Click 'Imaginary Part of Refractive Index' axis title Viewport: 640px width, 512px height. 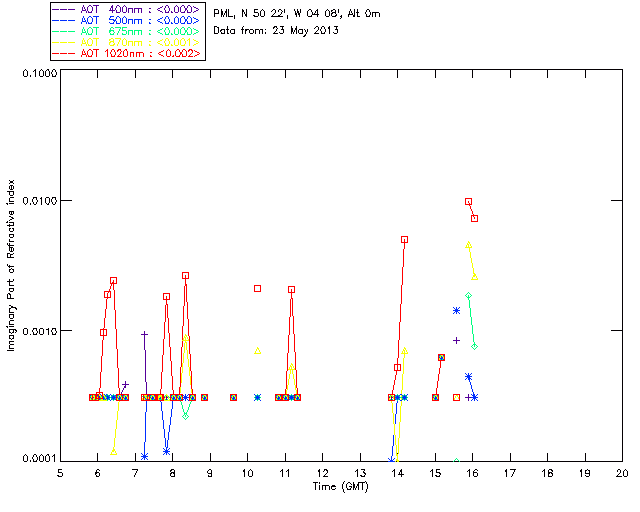[11, 265]
